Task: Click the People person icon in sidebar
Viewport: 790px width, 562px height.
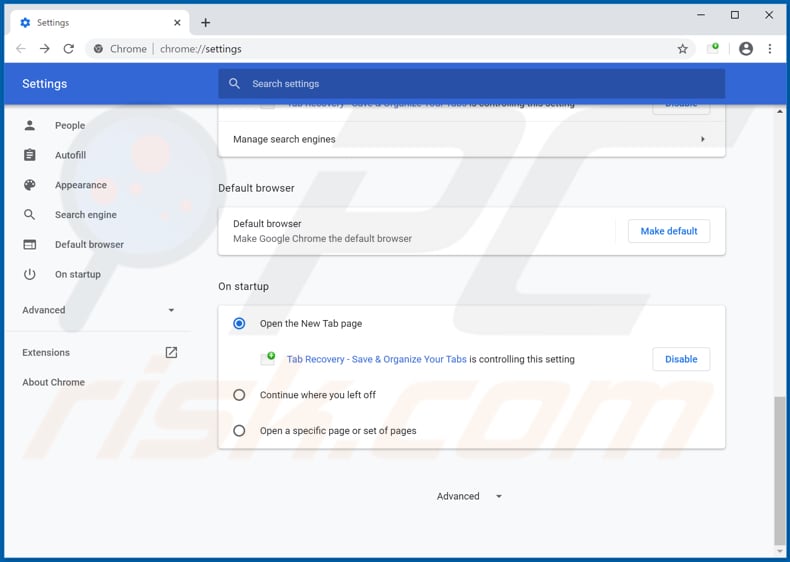Action: tap(30, 125)
